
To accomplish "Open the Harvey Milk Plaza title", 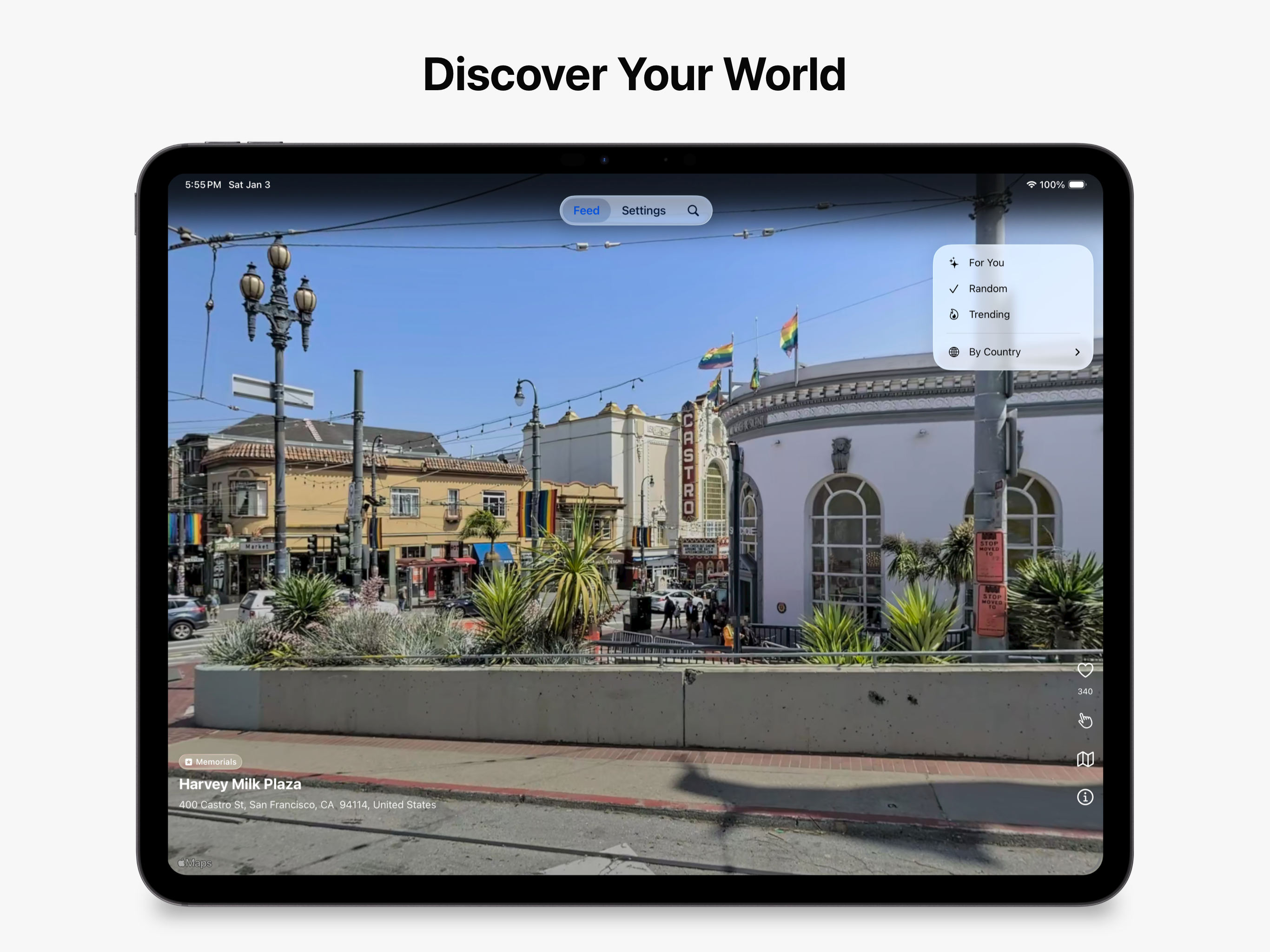I will click(x=239, y=784).
